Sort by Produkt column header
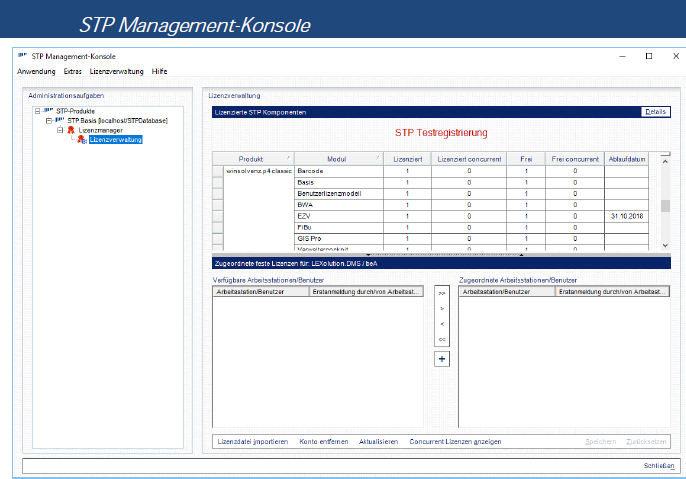The image size is (686, 479). click(x=253, y=159)
